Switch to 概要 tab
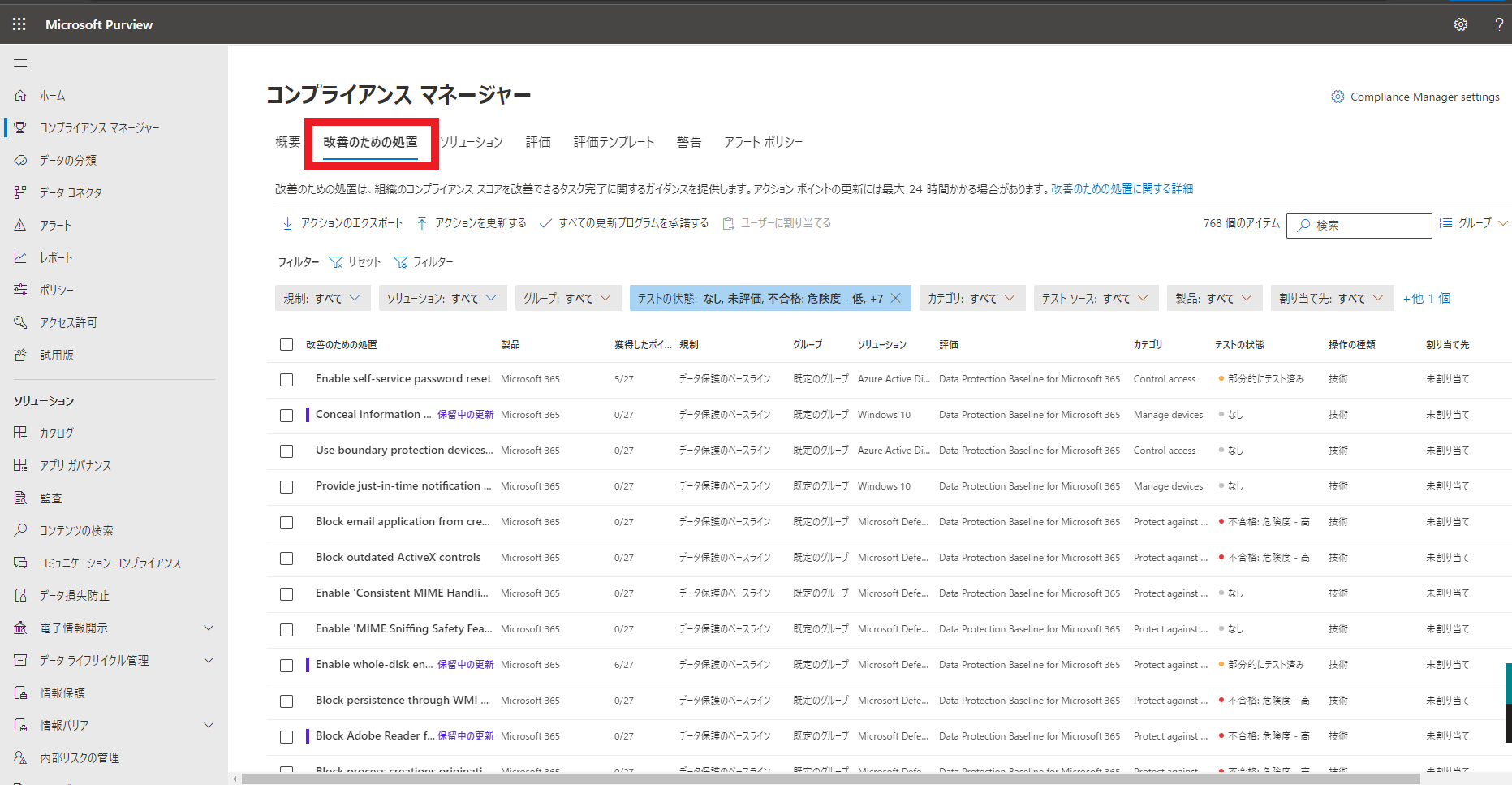This screenshot has width=1512, height=785. tap(287, 142)
